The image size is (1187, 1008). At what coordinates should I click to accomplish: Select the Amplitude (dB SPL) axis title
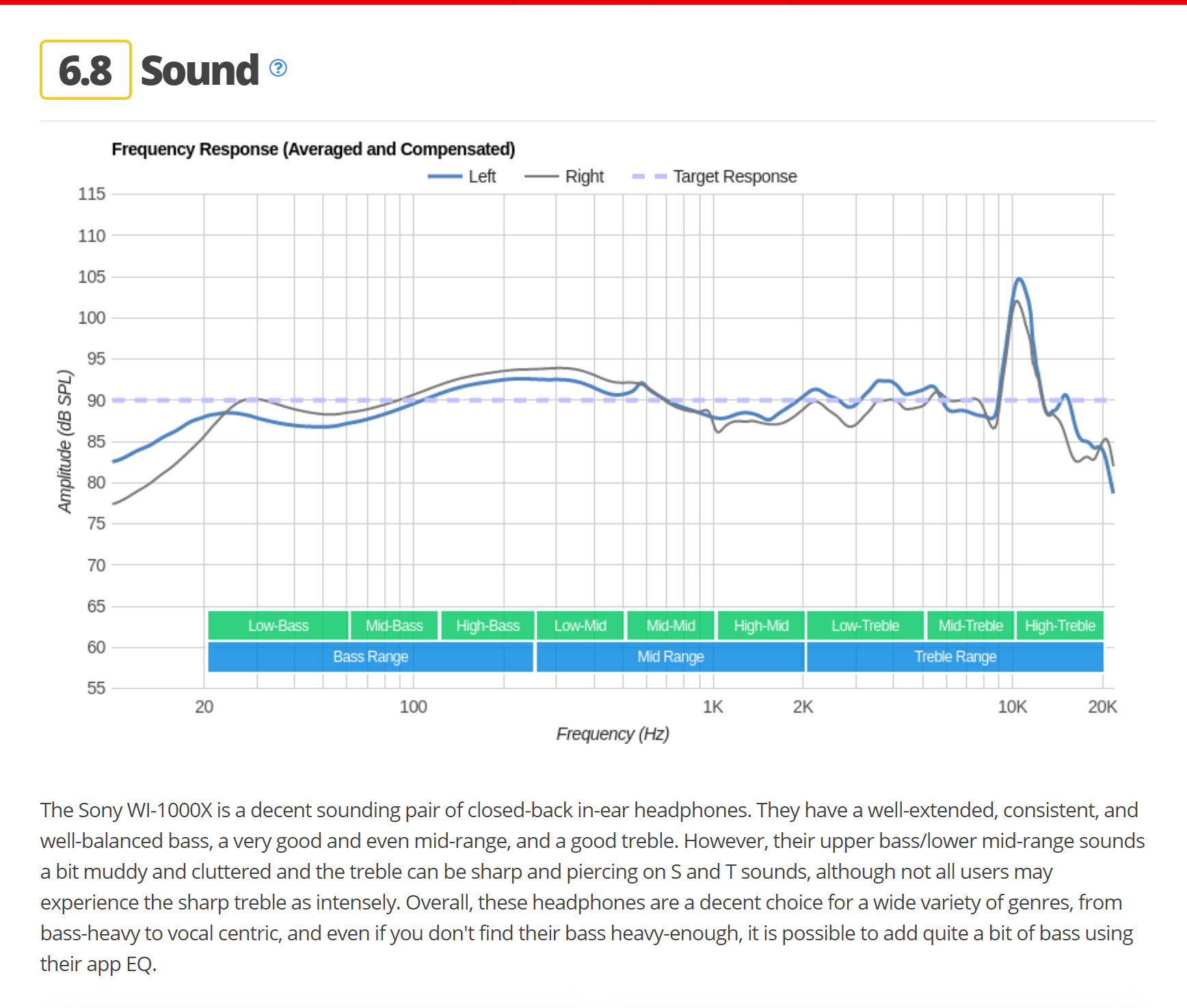tap(64, 442)
